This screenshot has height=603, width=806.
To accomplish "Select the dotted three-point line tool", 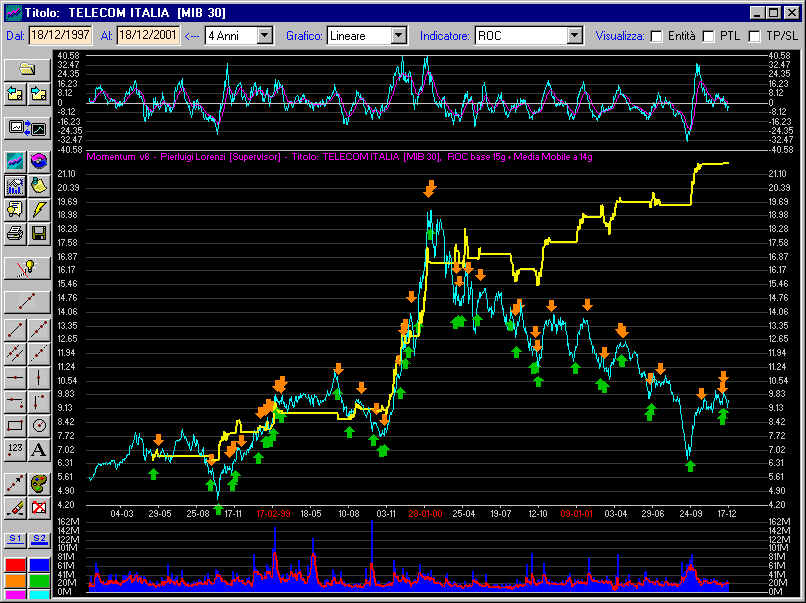I will point(39,354).
